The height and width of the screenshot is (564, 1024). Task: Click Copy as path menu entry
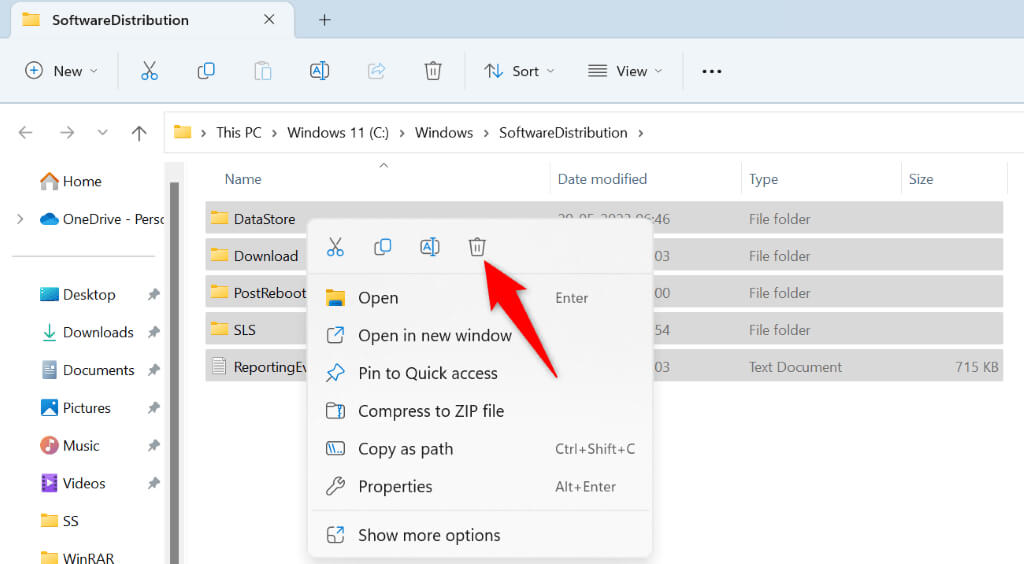coord(405,449)
